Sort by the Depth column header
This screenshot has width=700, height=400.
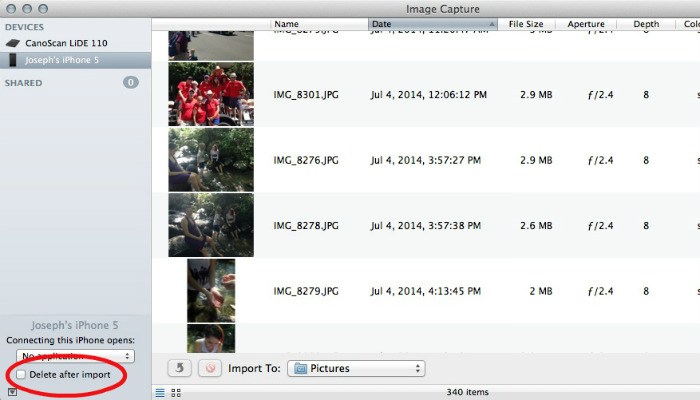[646, 24]
